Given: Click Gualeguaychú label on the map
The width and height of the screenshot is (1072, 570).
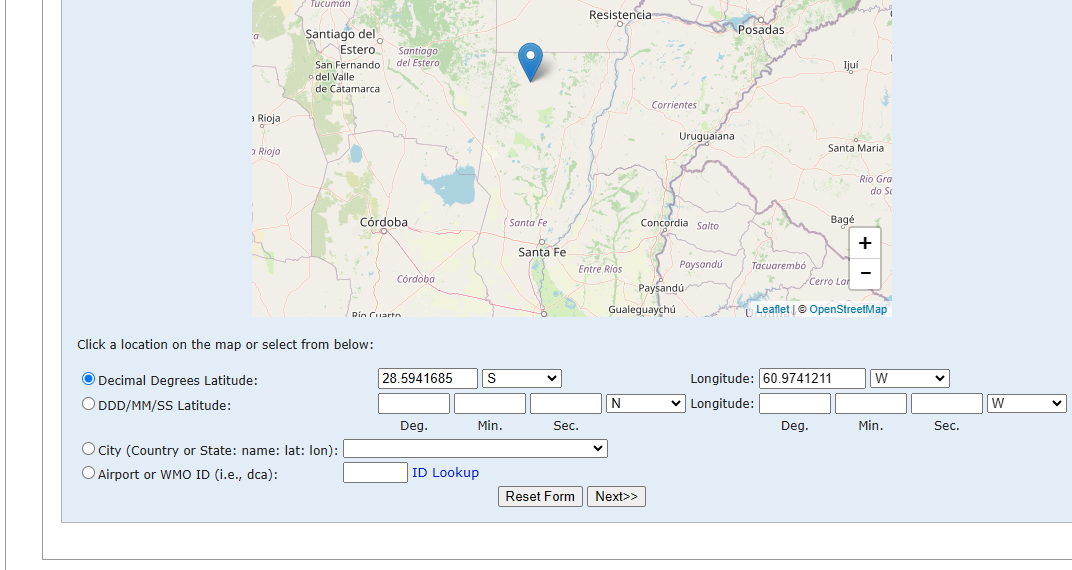Looking at the screenshot, I should click(642, 310).
